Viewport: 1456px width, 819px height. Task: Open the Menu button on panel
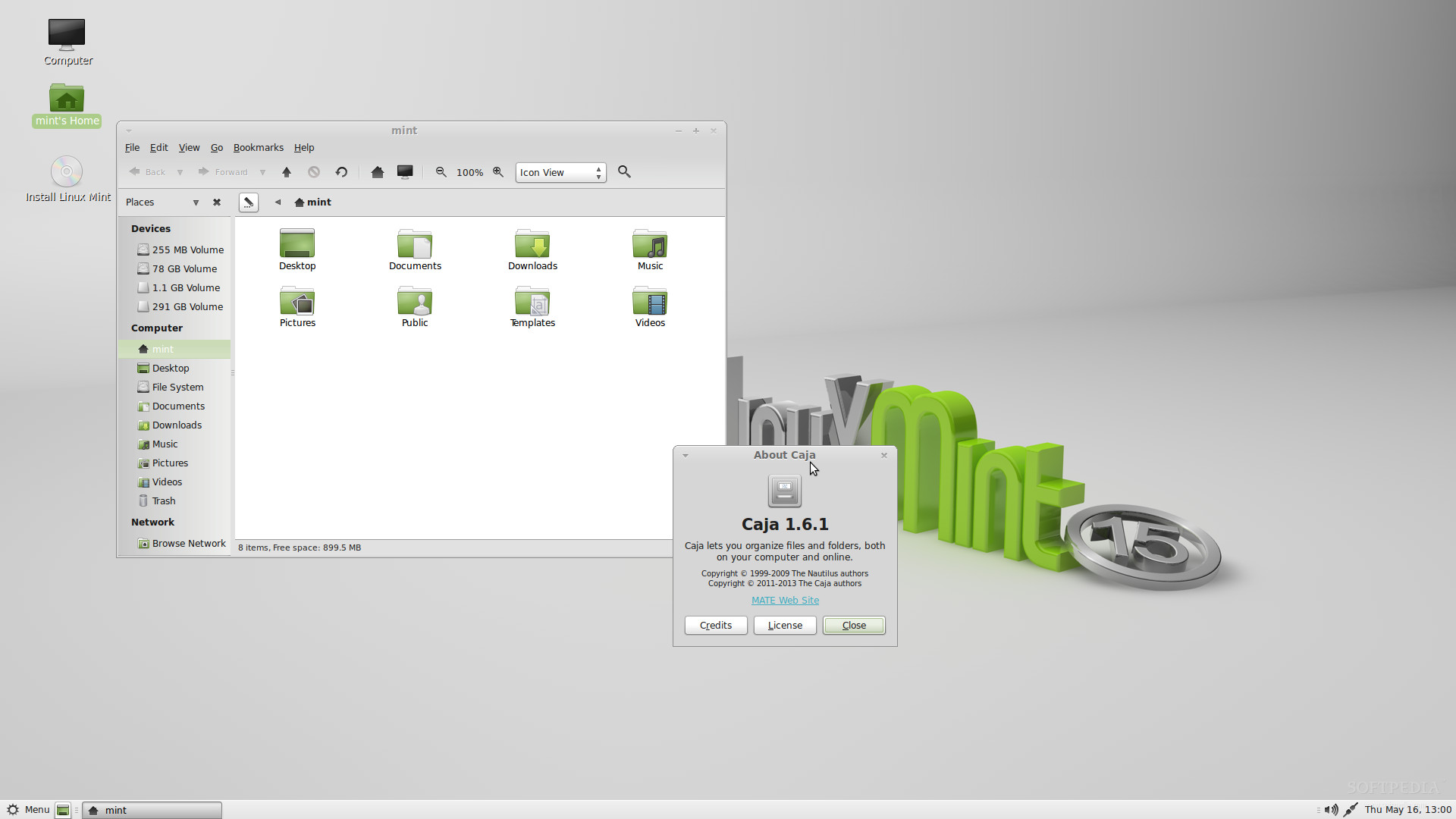pos(28,810)
